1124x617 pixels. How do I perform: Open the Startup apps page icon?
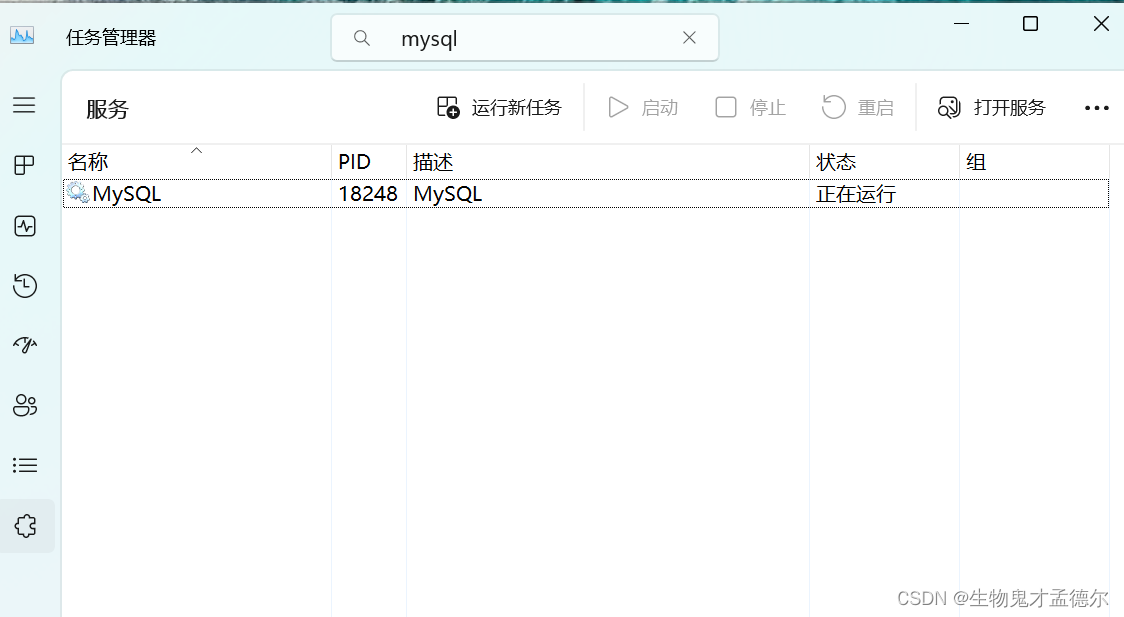(x=25, y=345)
